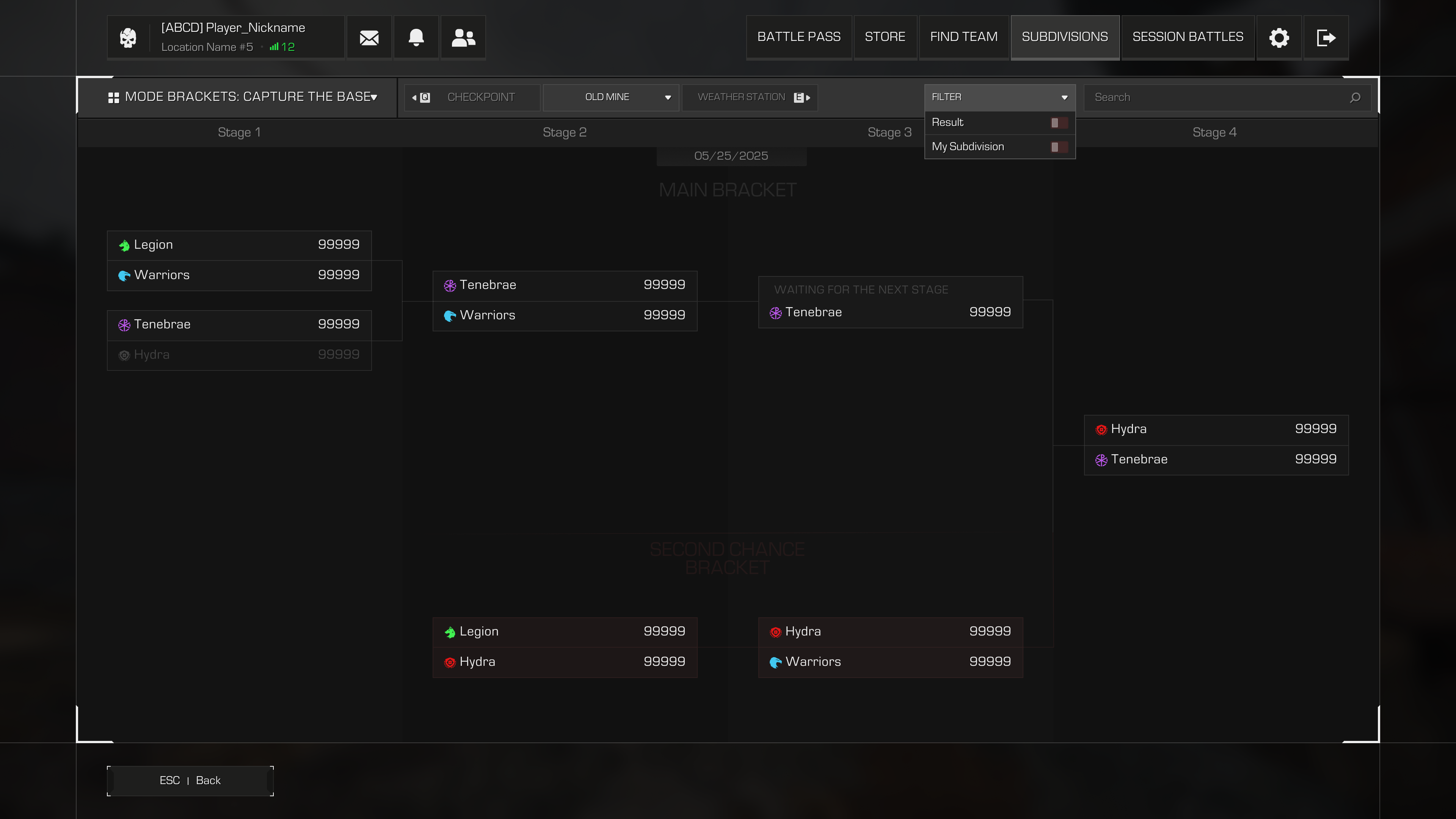This screenshot has width=1456, height=819.
Task: Click the Waiting For The Next Stage label
Action: [x=861, y=289]
